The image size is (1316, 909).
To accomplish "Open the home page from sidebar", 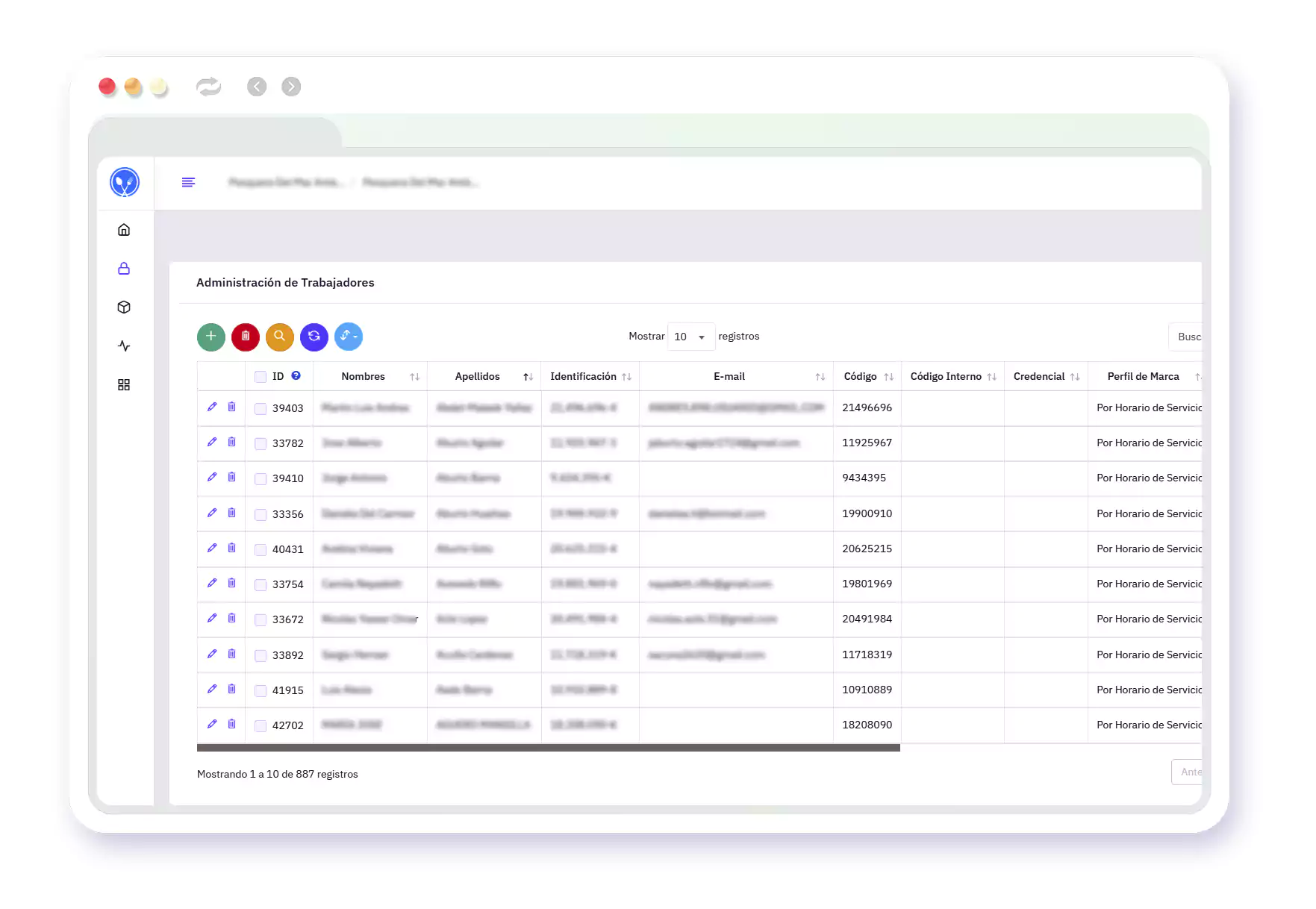I will pos(124,230).
